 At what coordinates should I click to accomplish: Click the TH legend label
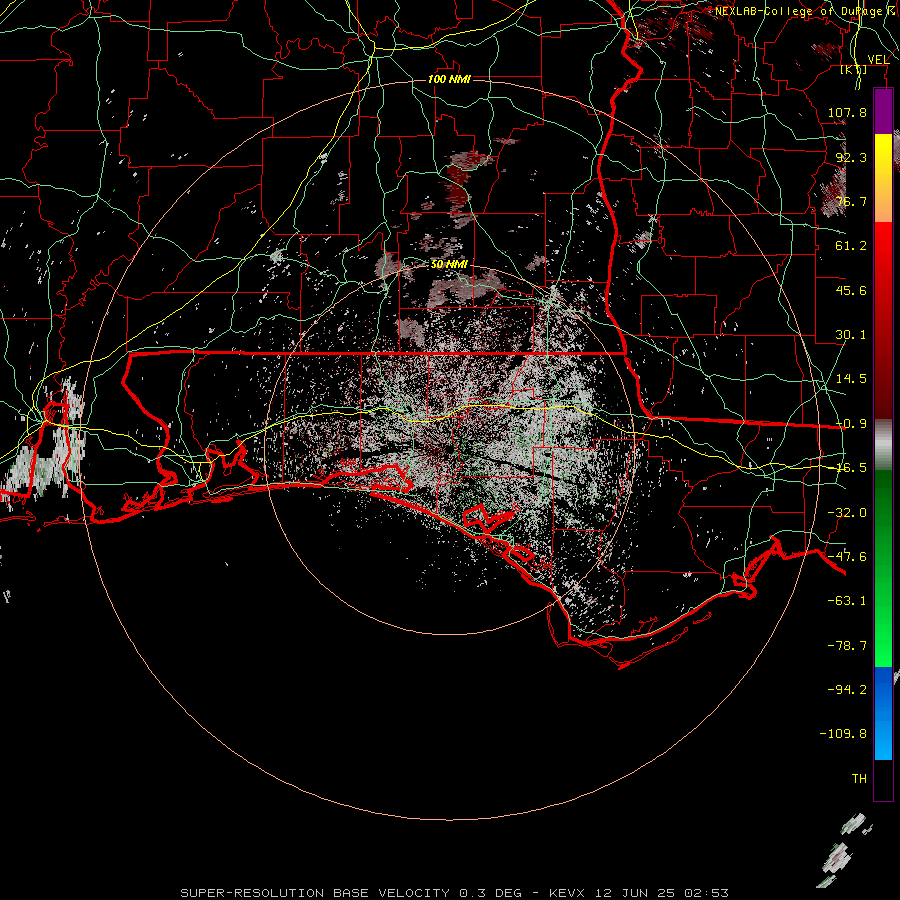click(859, 779)
